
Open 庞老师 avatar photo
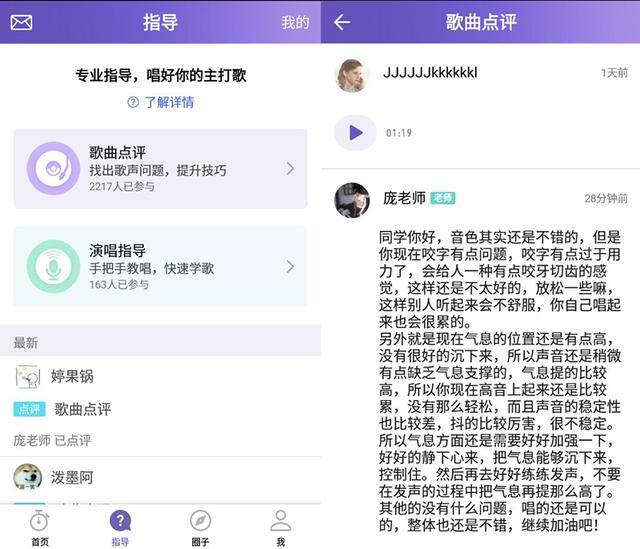point(352,200)
